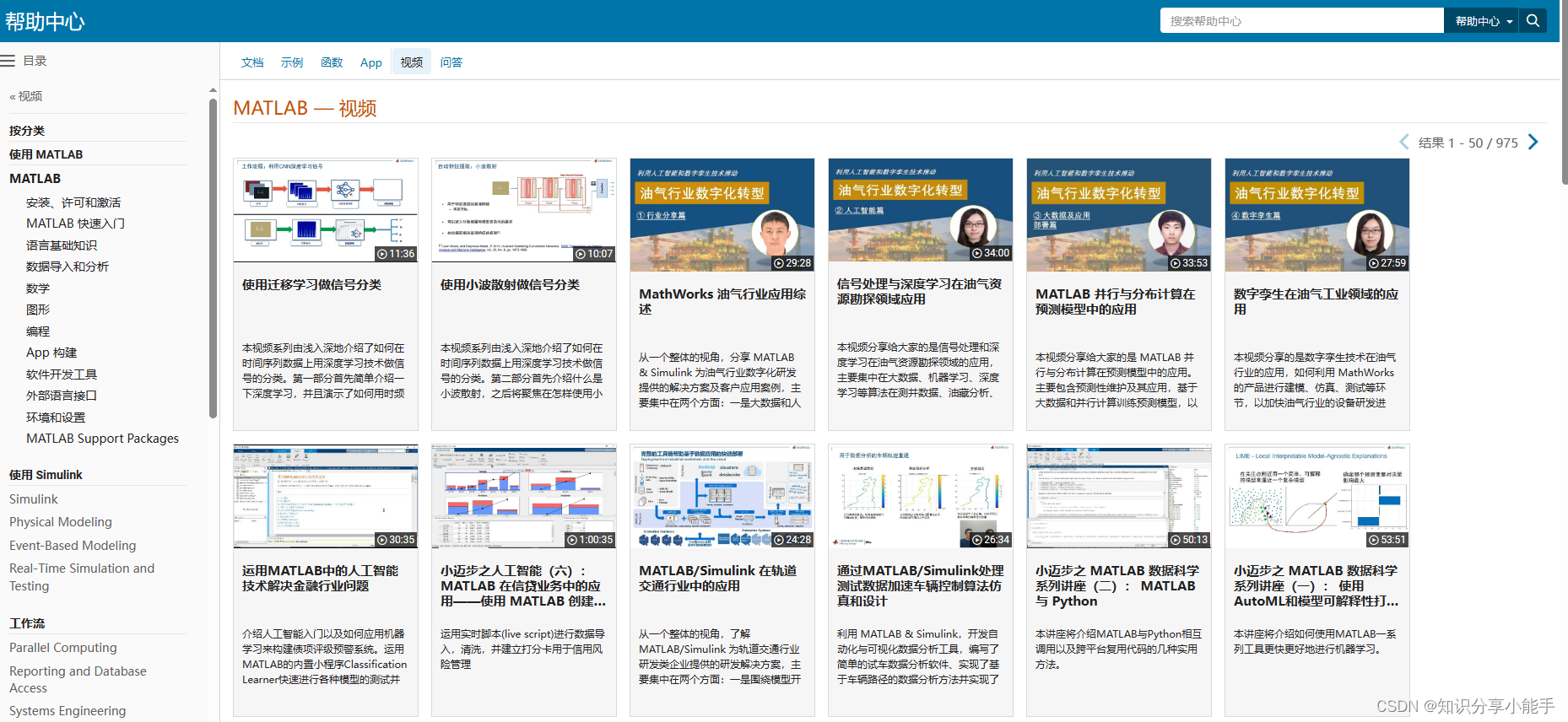
Task: Open title 通过MATLAB/Simulink处理测试数据
Action: coord(920,586)
